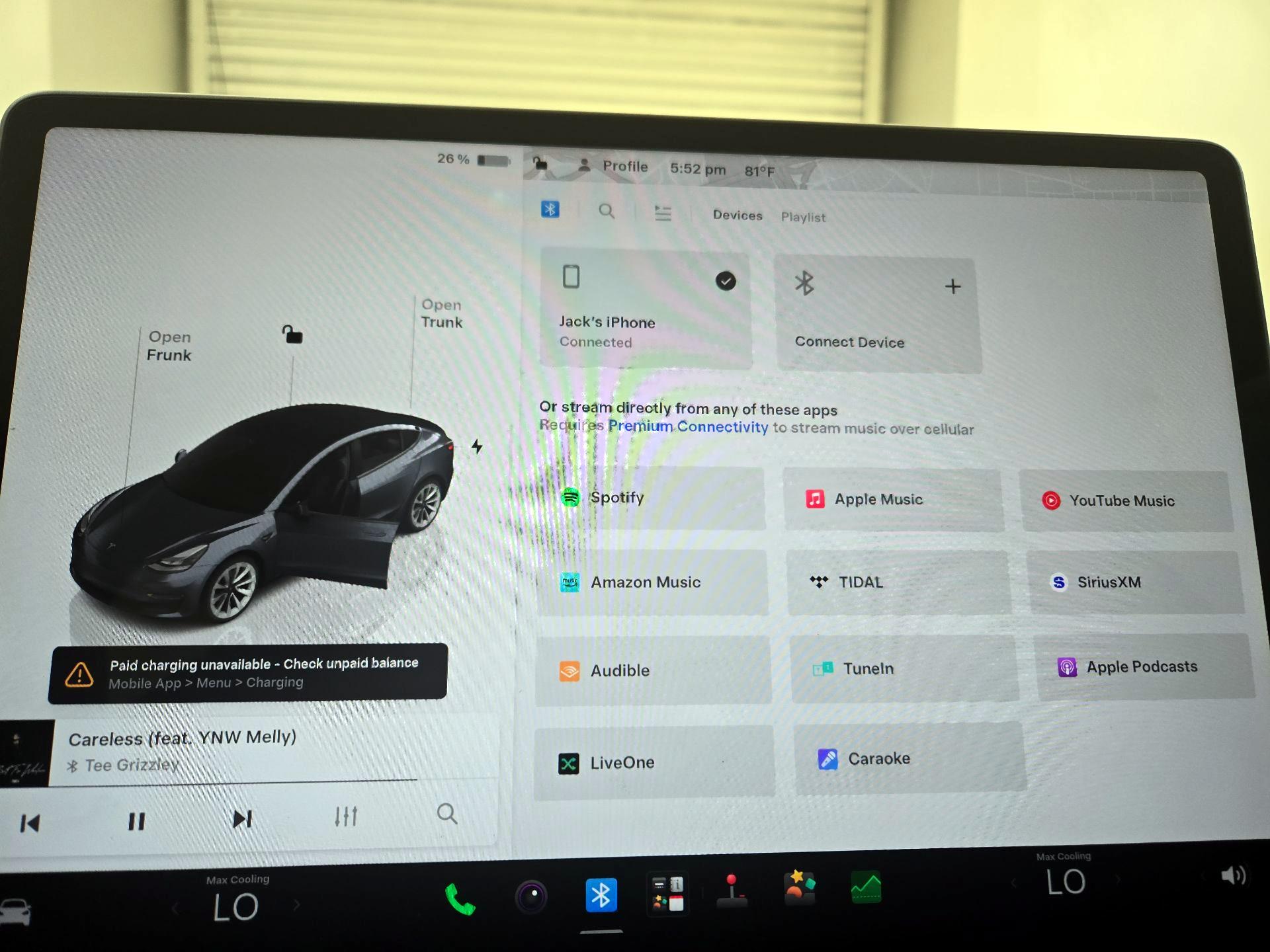Tap the Bluetooth app in bottom dock
Image resolution: width=1270 pixels, height=952 pixels.
tap(601, 895)
